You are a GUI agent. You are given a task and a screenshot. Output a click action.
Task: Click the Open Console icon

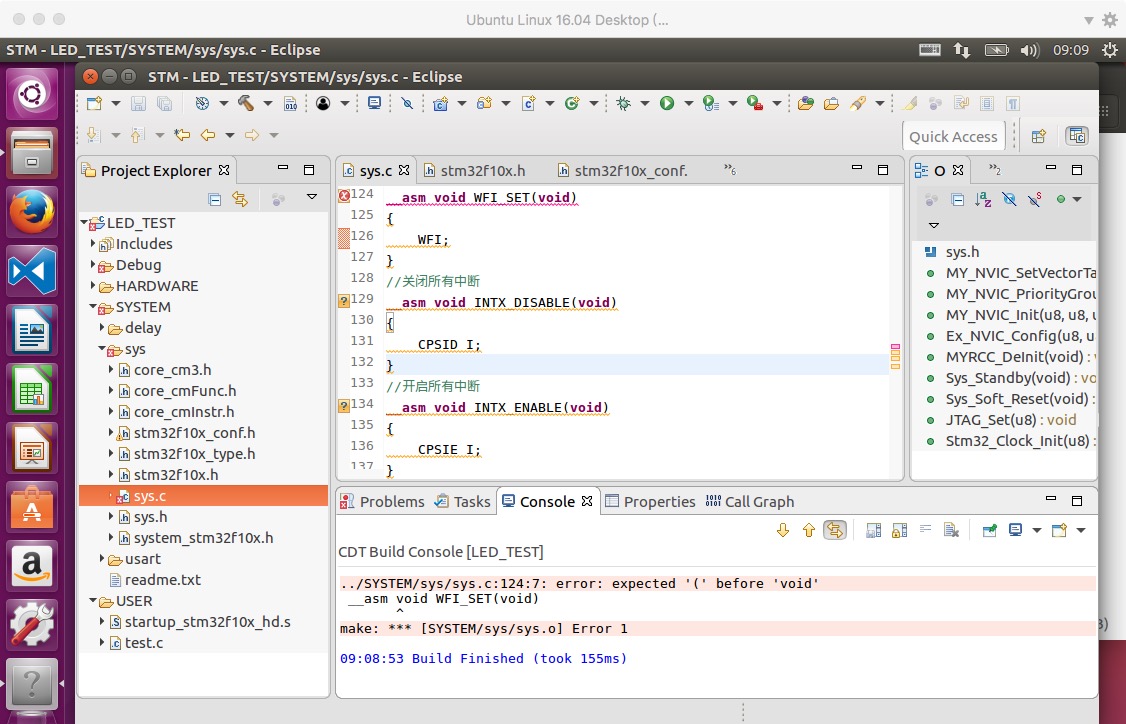pos(1059,530)
